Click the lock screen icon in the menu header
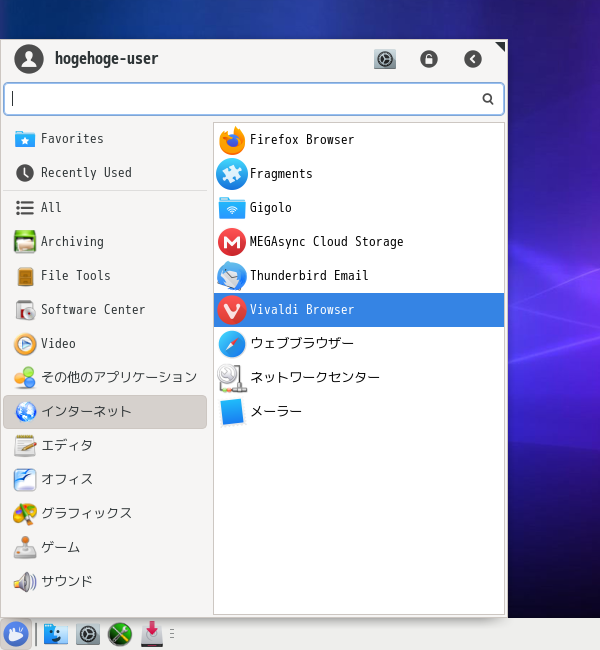This screenshot has height=650, width=600. click(429, 59)
